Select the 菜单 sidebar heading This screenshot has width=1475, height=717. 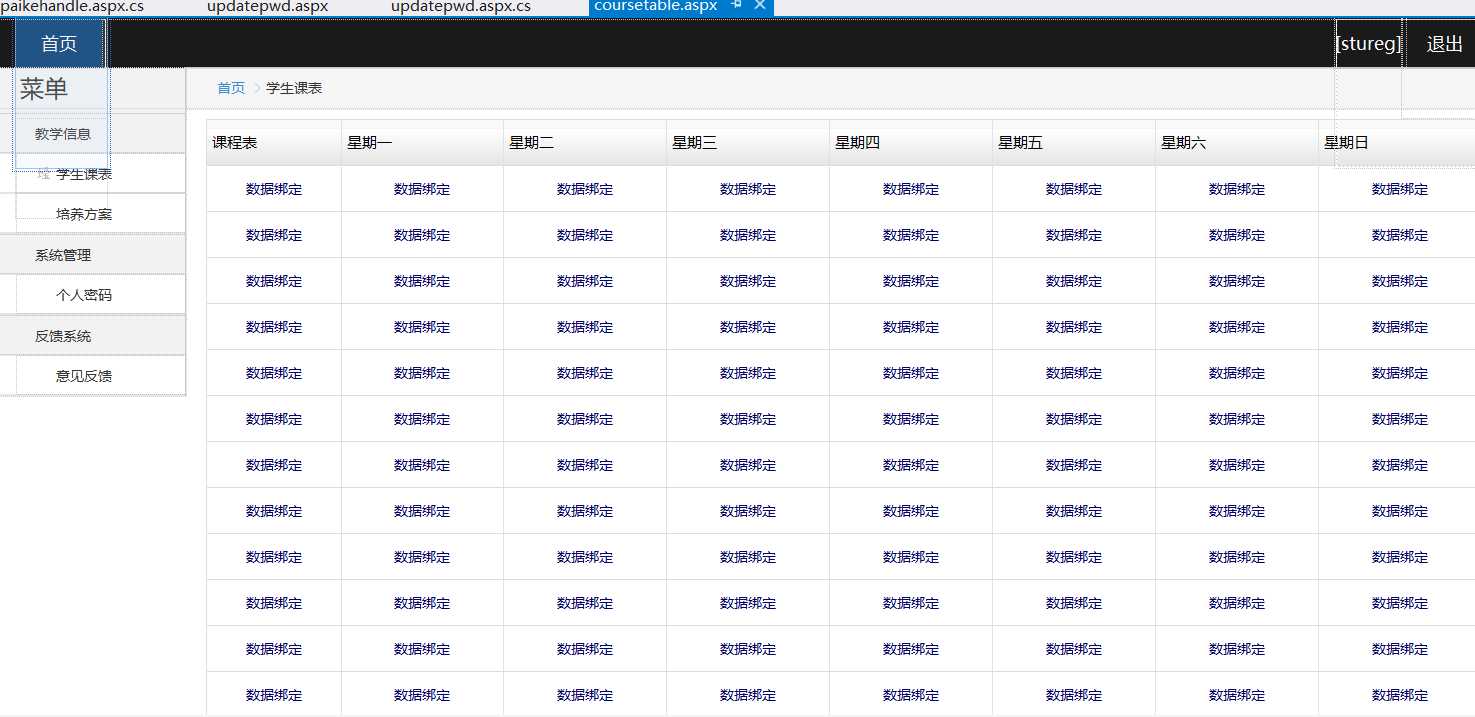44,89
